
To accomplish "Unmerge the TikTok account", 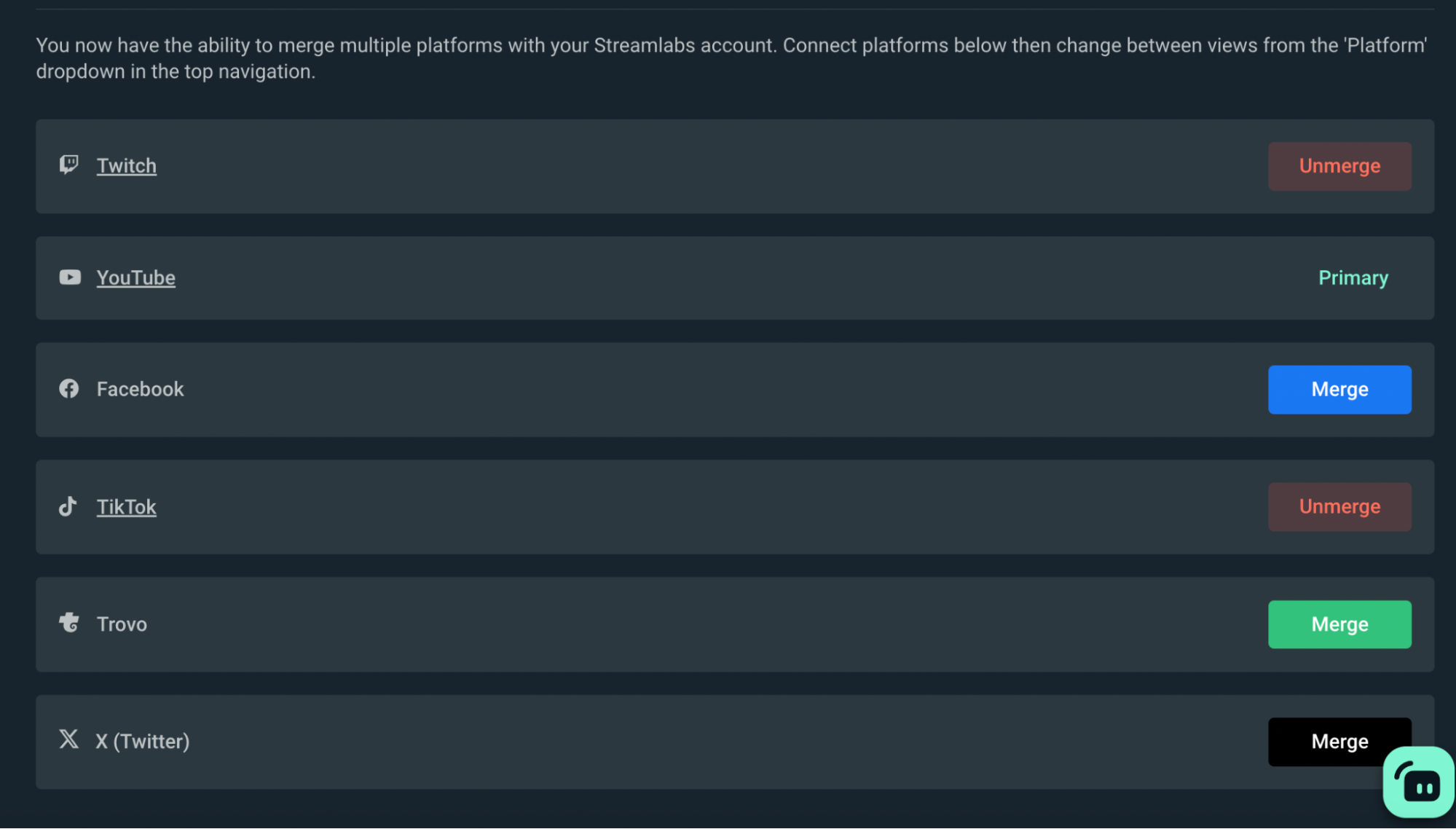I will pyautogui.click(x=1339, y=506).
